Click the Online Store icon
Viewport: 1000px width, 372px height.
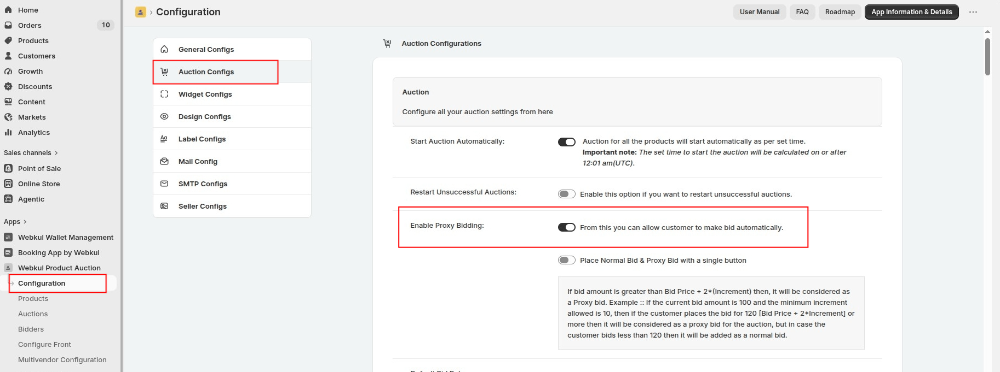tap(8, 184)
